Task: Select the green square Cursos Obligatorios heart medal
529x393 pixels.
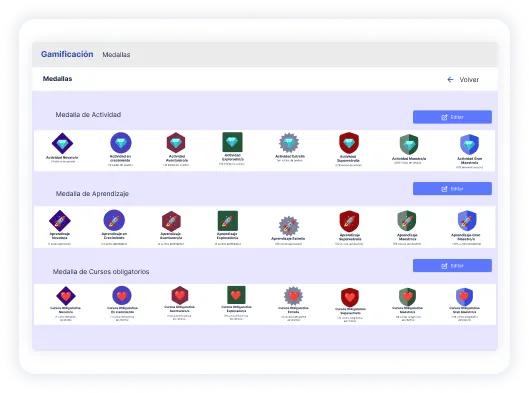Action: point(236,295)
